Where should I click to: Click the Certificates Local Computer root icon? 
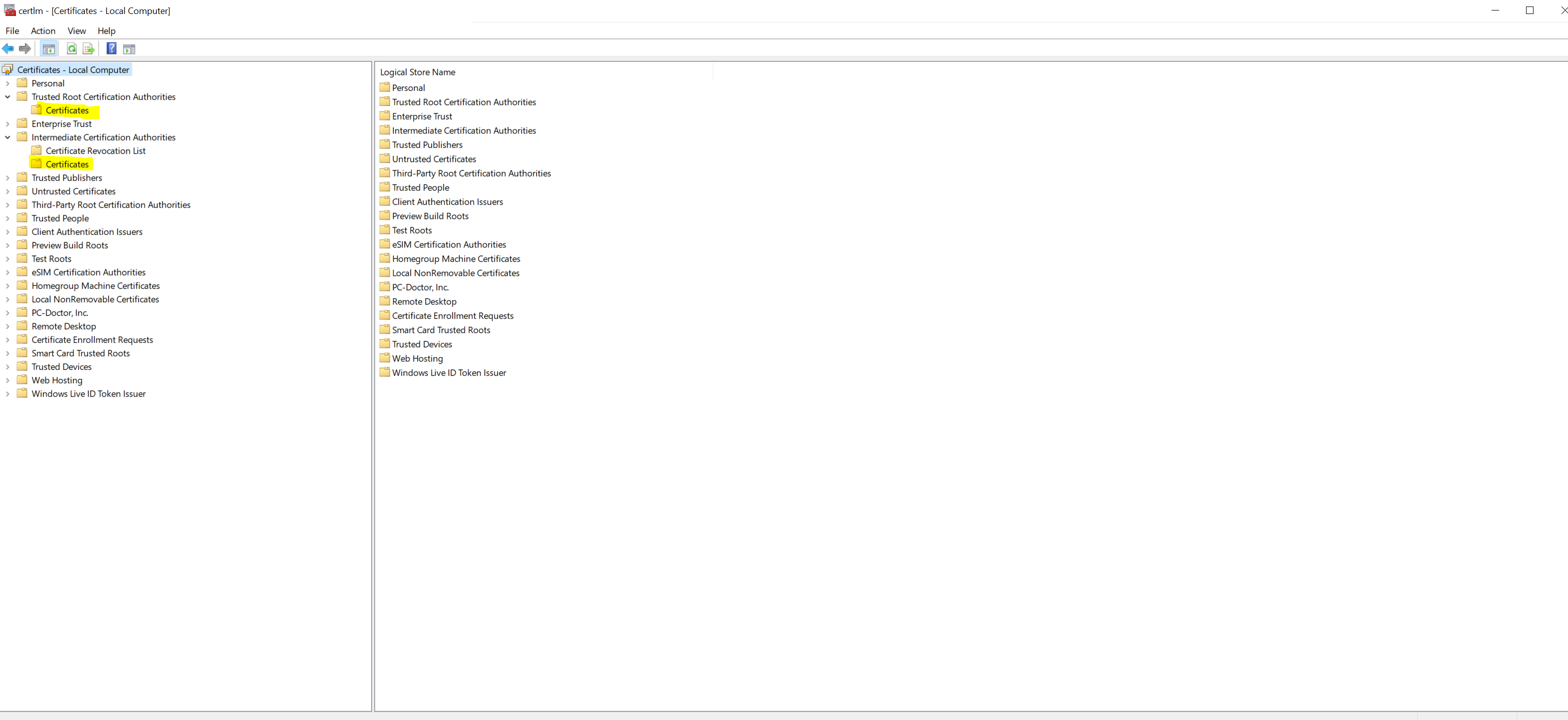[x=8, y=69]
